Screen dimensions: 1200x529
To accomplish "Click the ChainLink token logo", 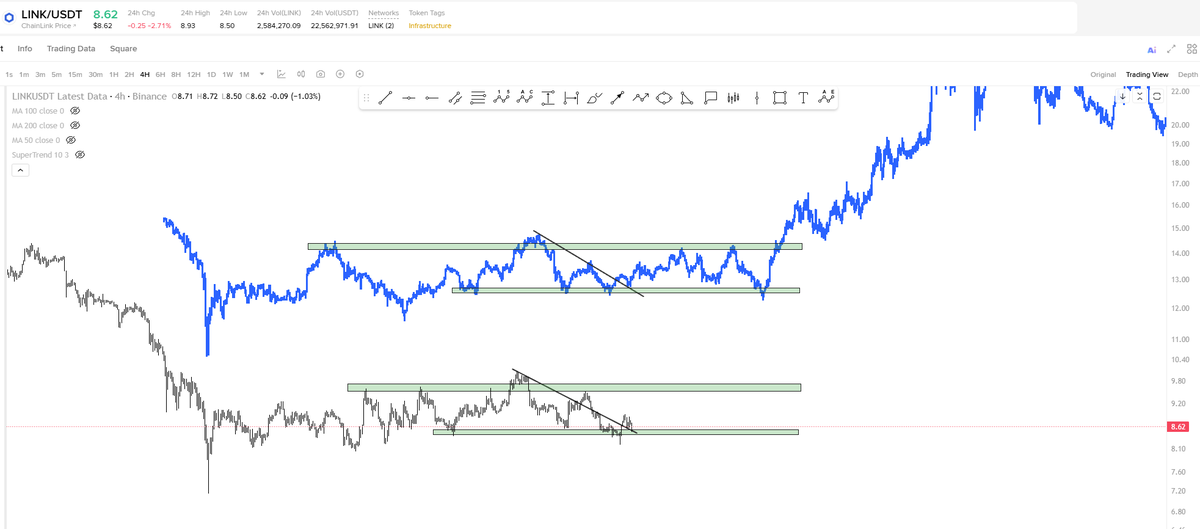I will [10, 17].
